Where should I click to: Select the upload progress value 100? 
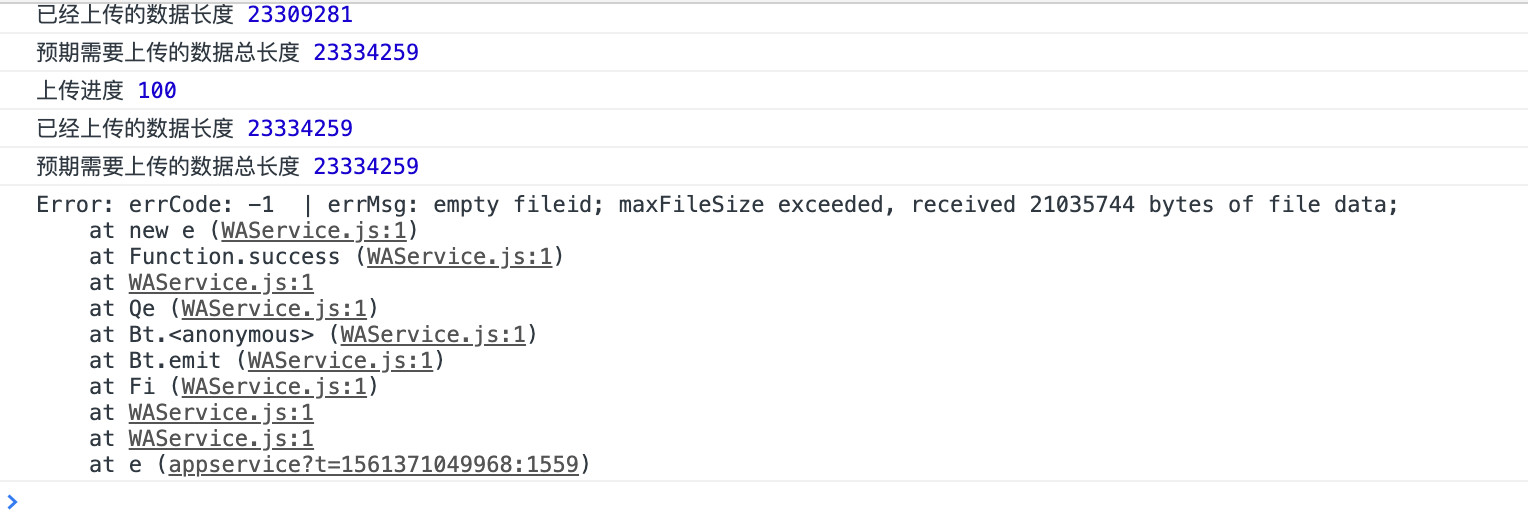coord(157,91)
